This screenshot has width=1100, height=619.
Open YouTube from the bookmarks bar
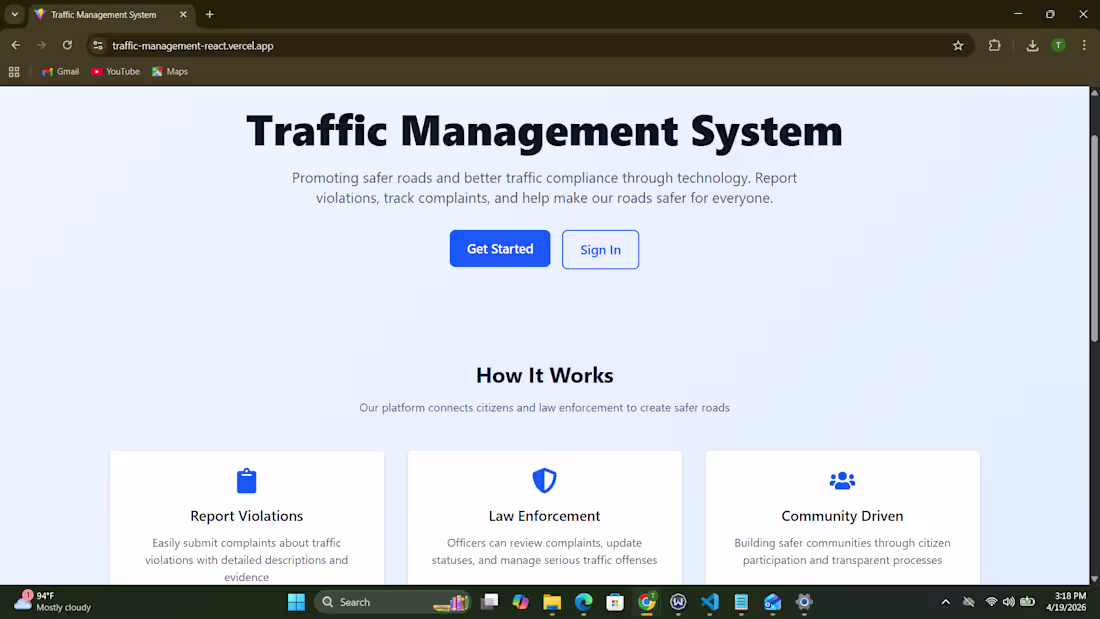[x=115, y=71]
